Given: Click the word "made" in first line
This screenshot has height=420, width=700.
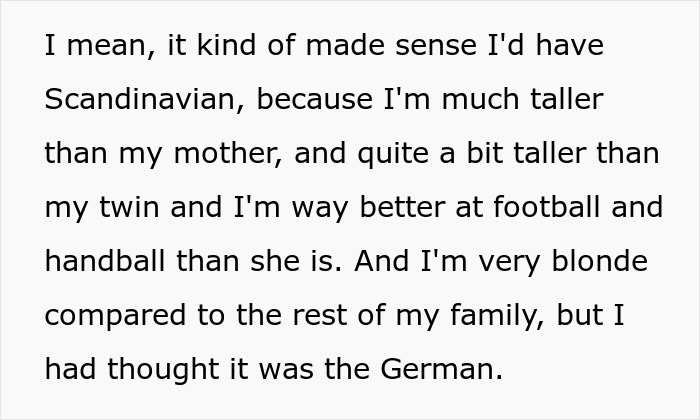Looking at the screenshot, I should pyautogui.click(x=345, y=45).
